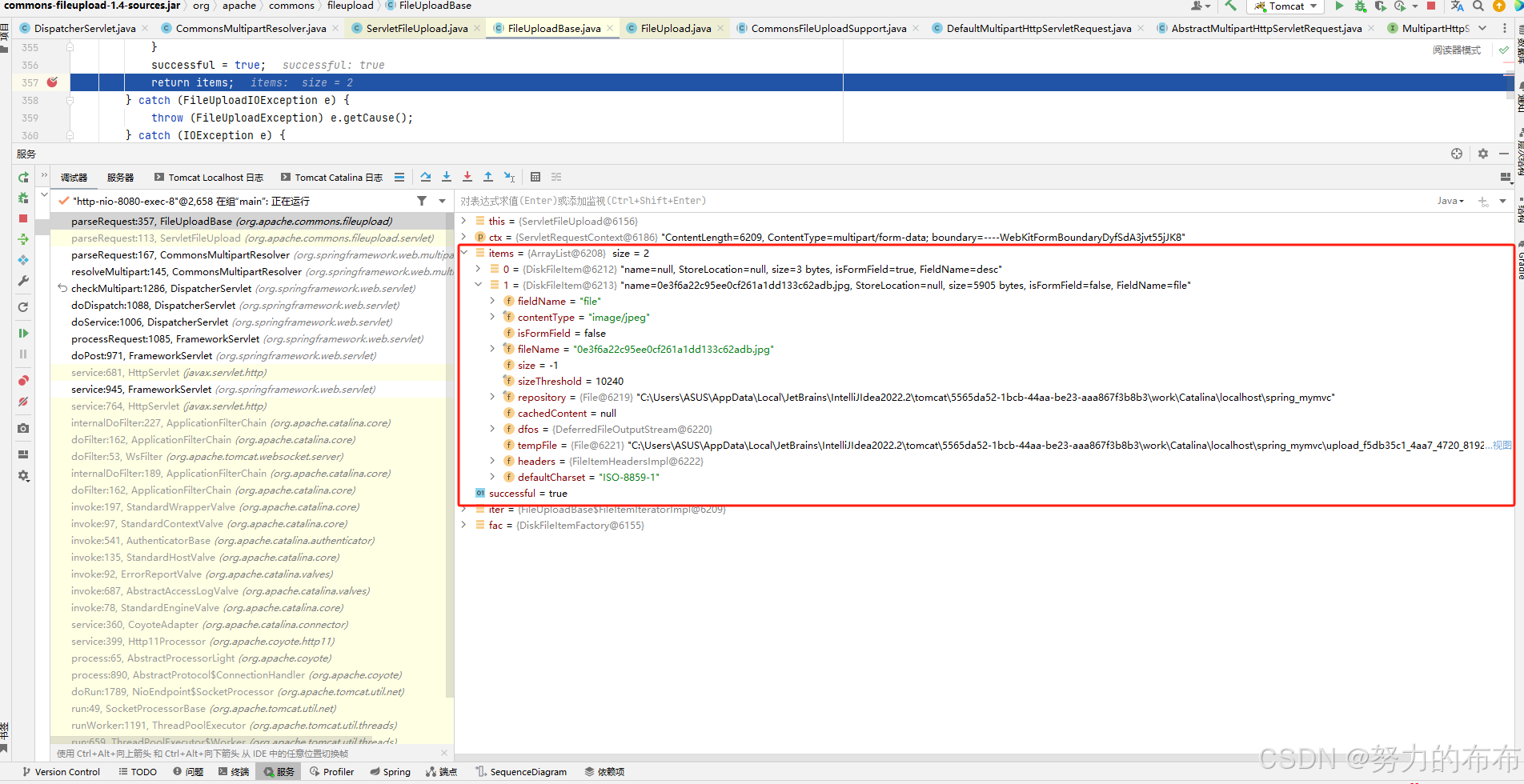Open the TODO tool window

(138, 772)
